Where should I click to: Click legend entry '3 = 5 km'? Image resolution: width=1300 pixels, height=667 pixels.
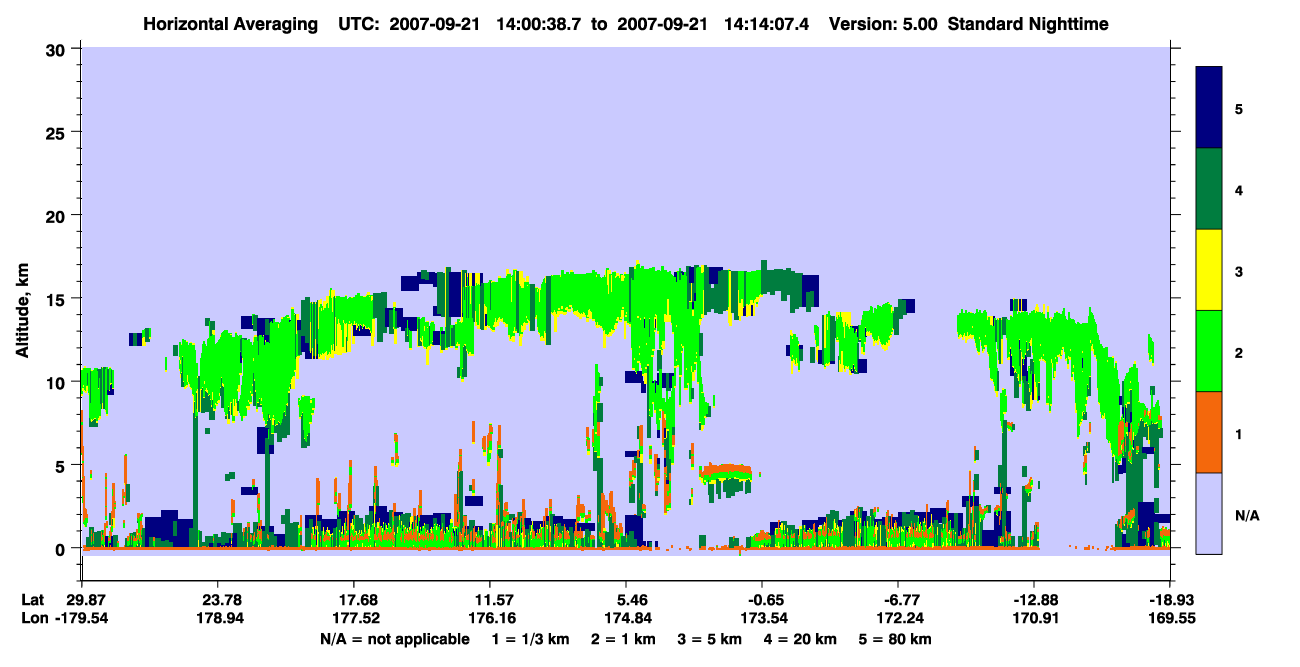click(709, 639)
